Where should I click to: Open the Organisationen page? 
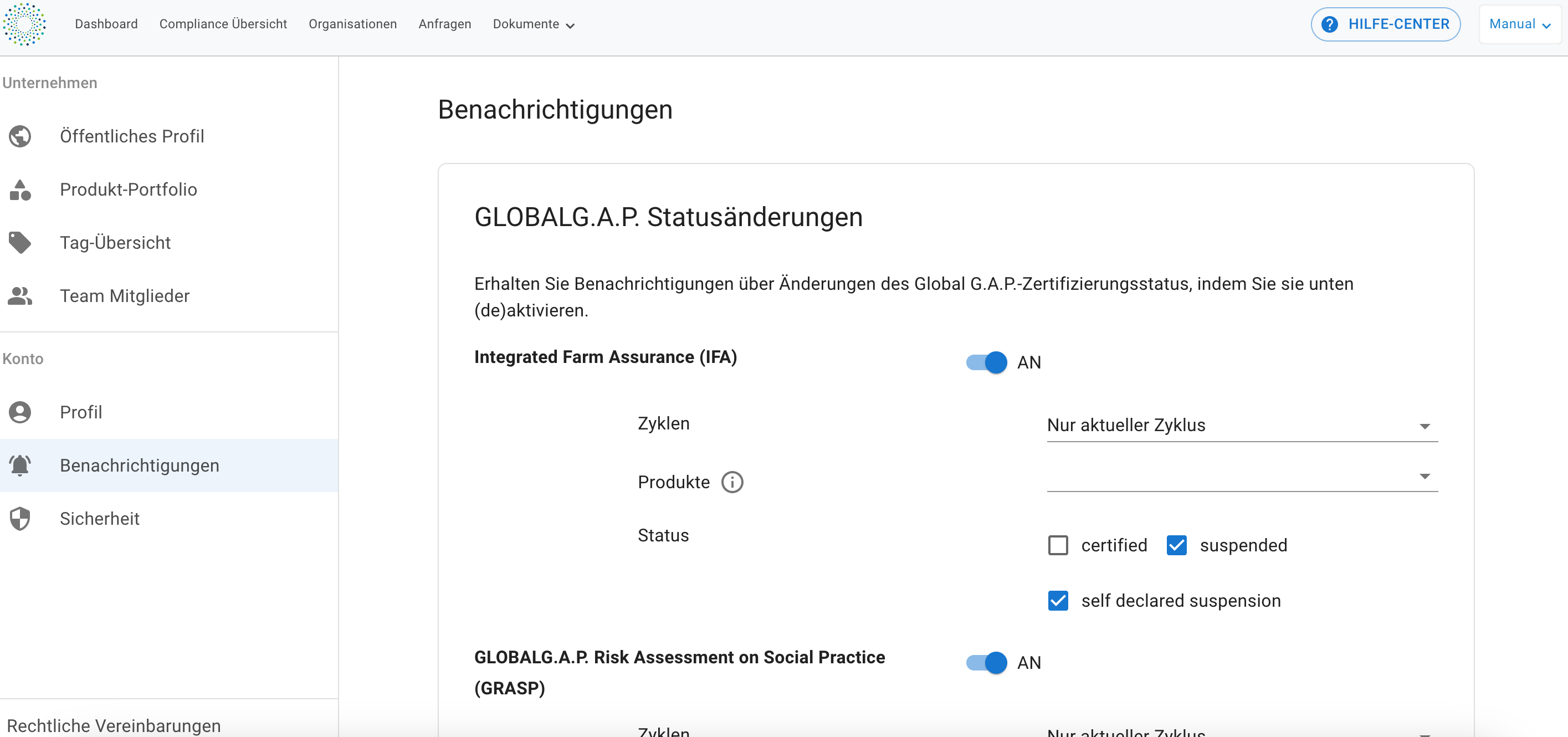(352, 24)
